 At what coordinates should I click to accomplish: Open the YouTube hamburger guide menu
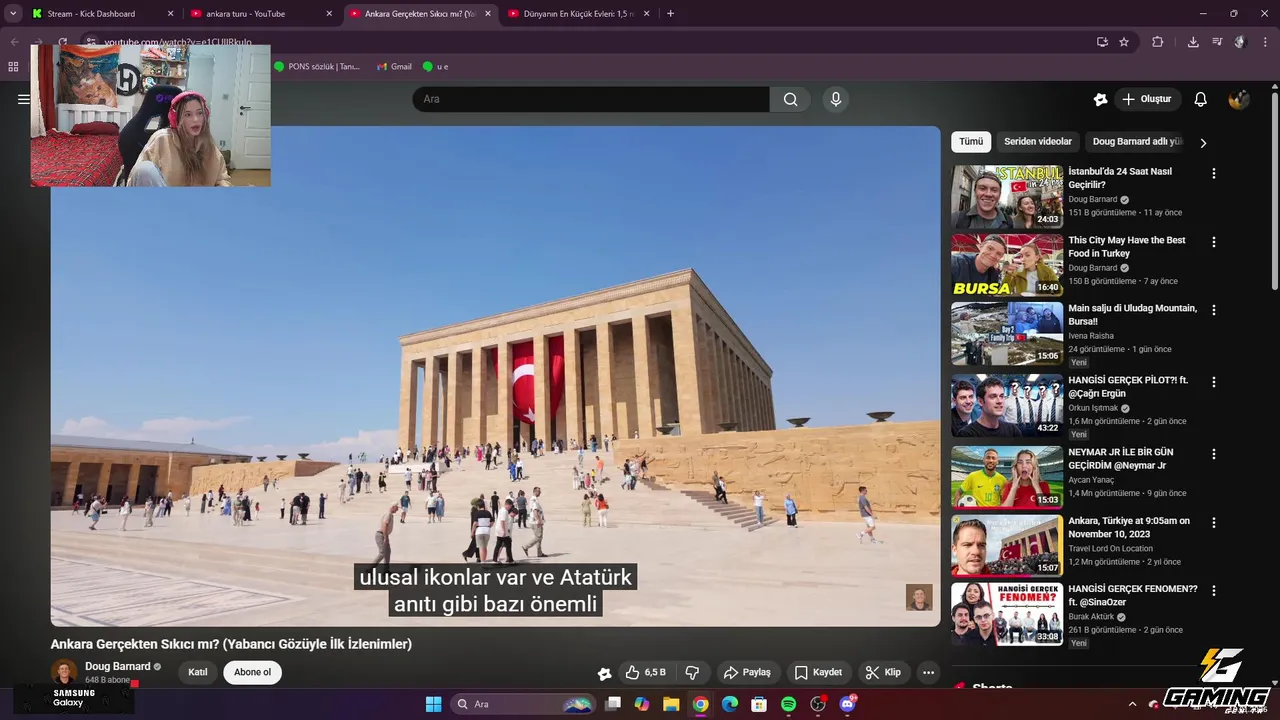click(x=23, y=99)
